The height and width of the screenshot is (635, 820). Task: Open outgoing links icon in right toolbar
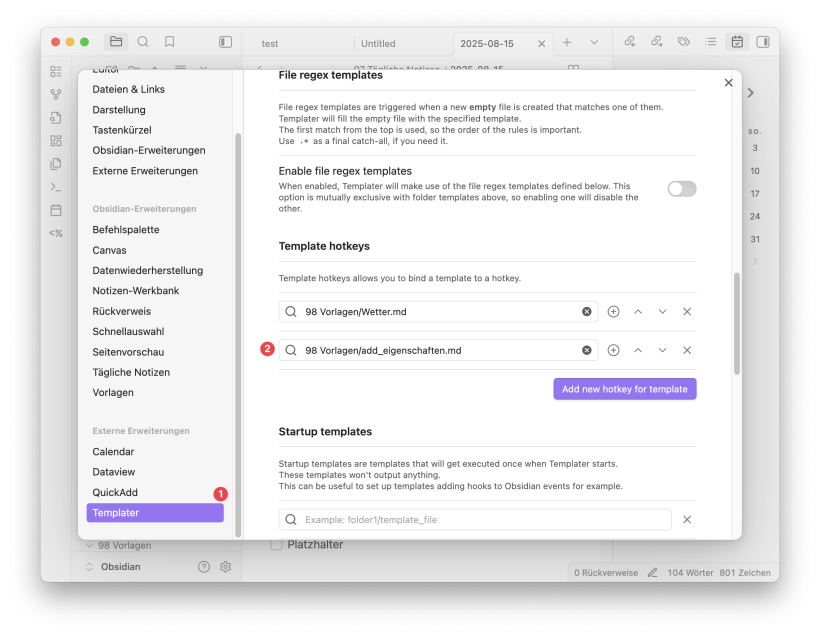[657, 41]
